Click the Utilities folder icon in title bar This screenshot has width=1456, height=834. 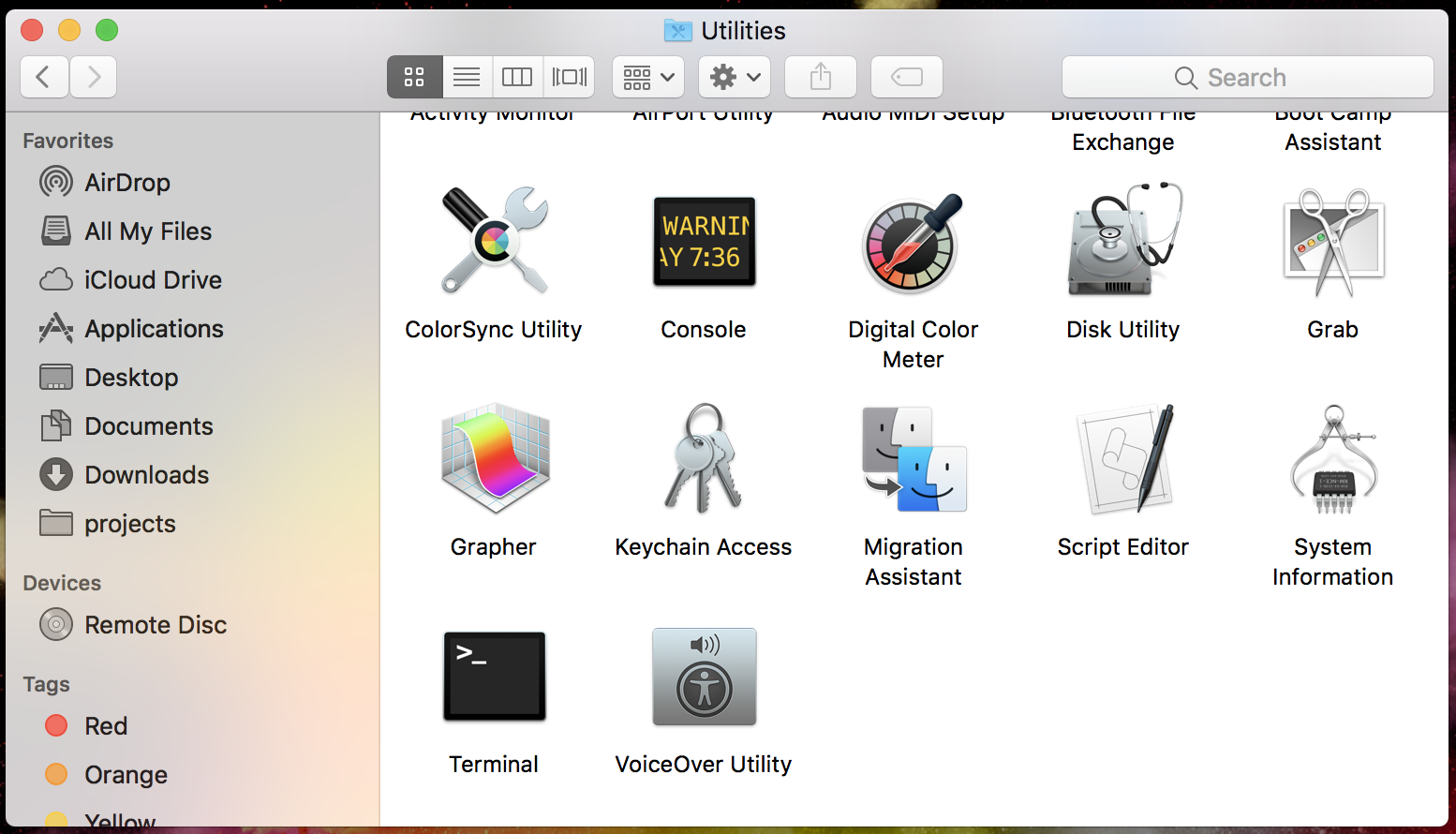[x=677, y=31]
